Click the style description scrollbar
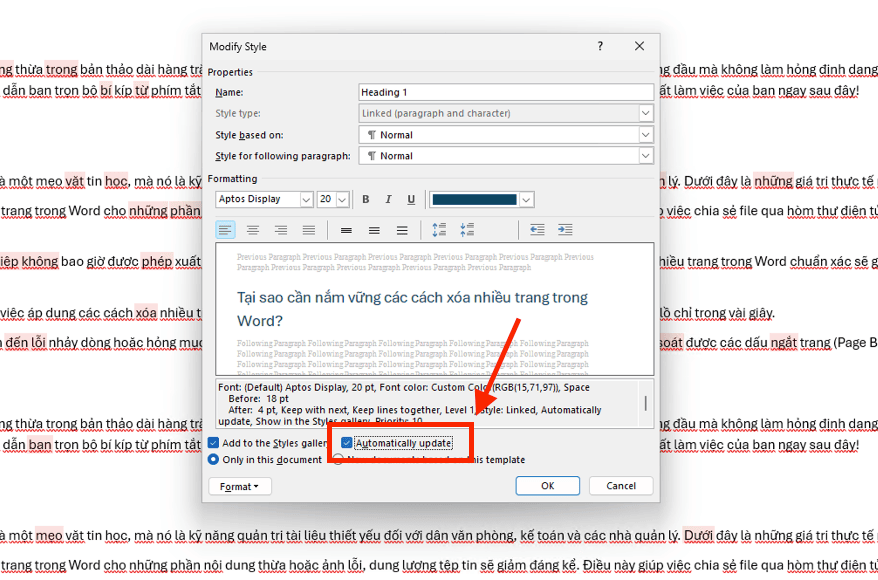The image size is (878, 580). click(646, 403)
